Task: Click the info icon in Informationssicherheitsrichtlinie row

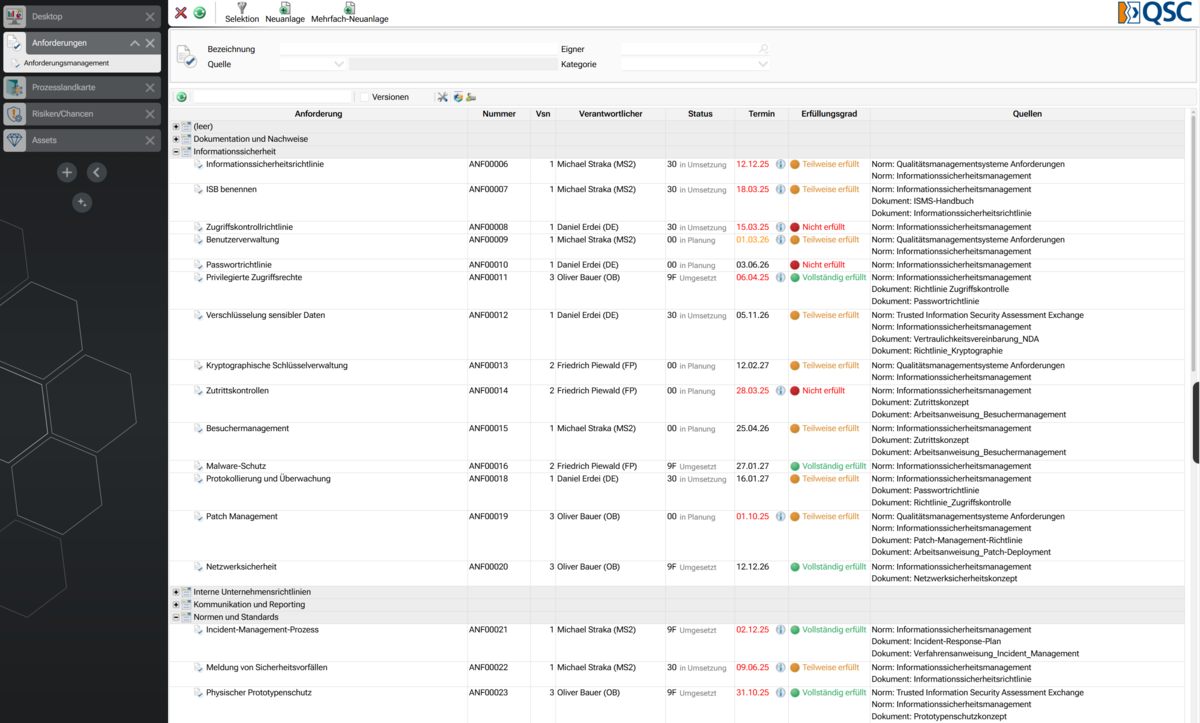Action: click(781, 164)
